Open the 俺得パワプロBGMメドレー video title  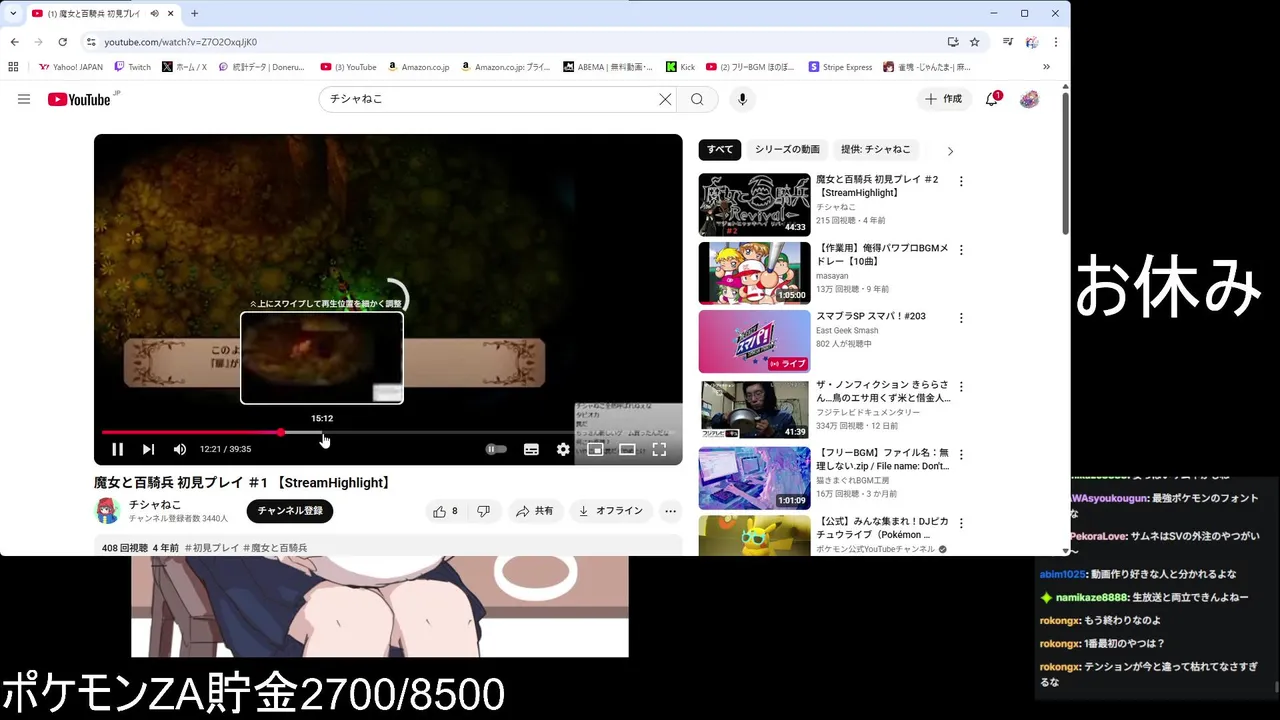pos(882,254)
